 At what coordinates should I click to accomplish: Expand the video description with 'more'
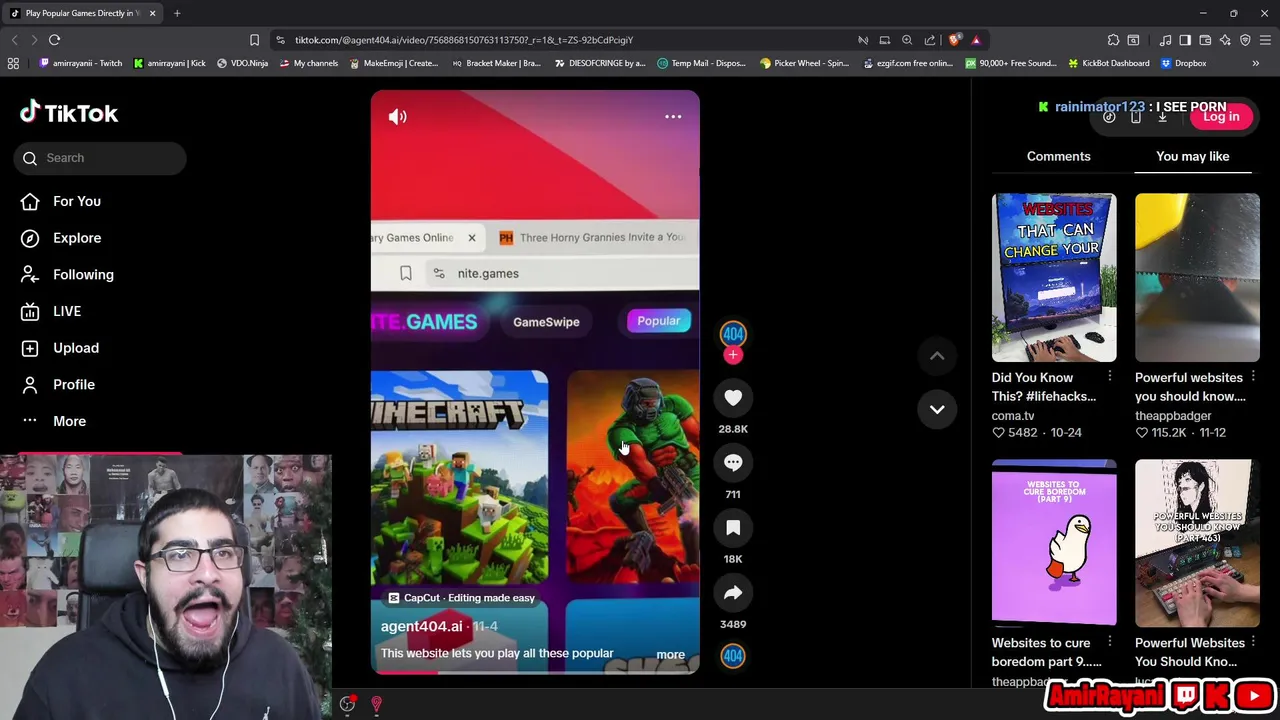670,655
